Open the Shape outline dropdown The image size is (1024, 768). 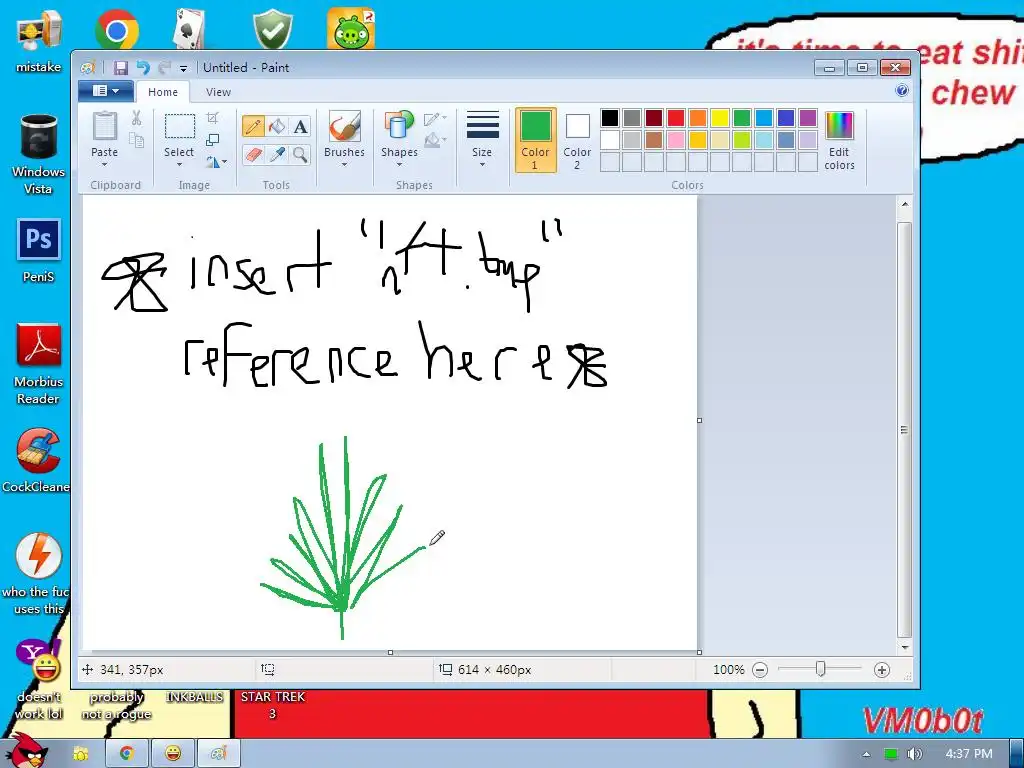pyautogui.click(x=435, y=119)
